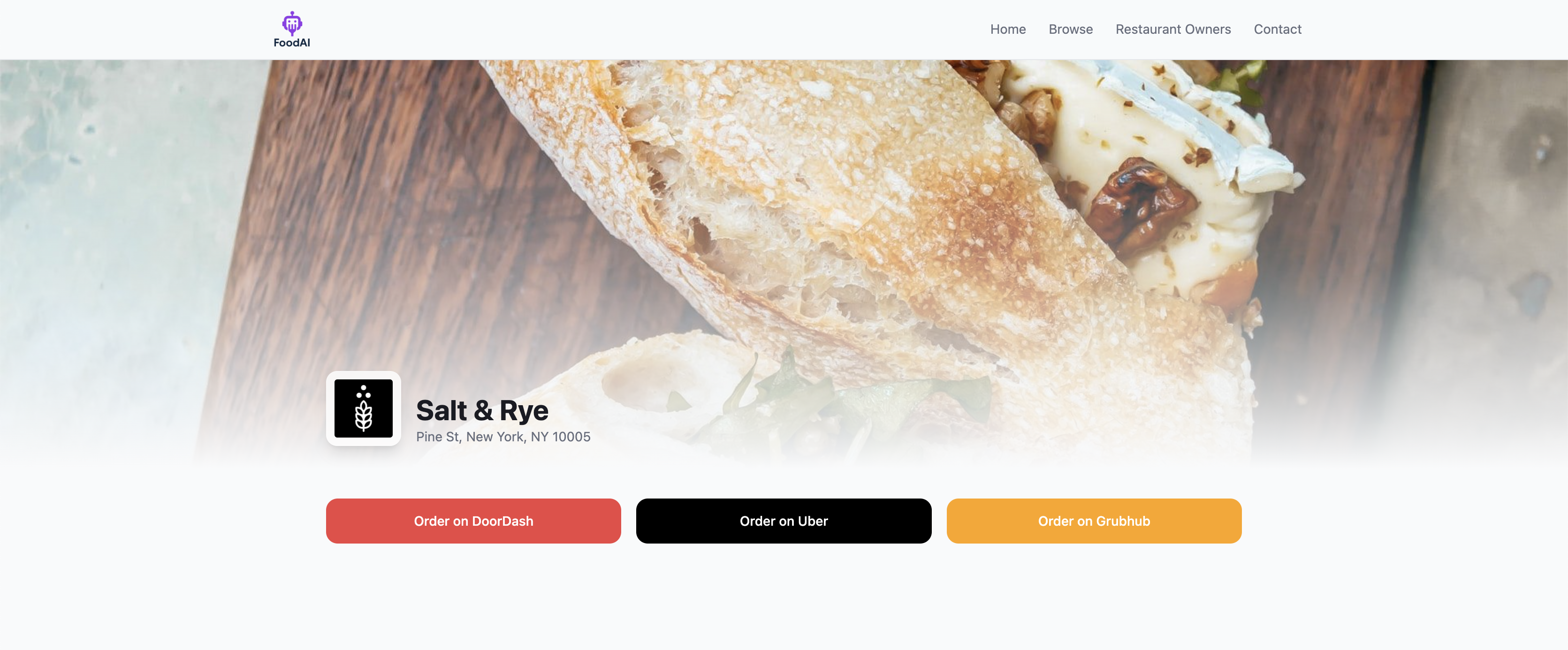Screen dimensions: 1568x650
Task: Select the Salt & Rye restaurant title
Action: 482,410
